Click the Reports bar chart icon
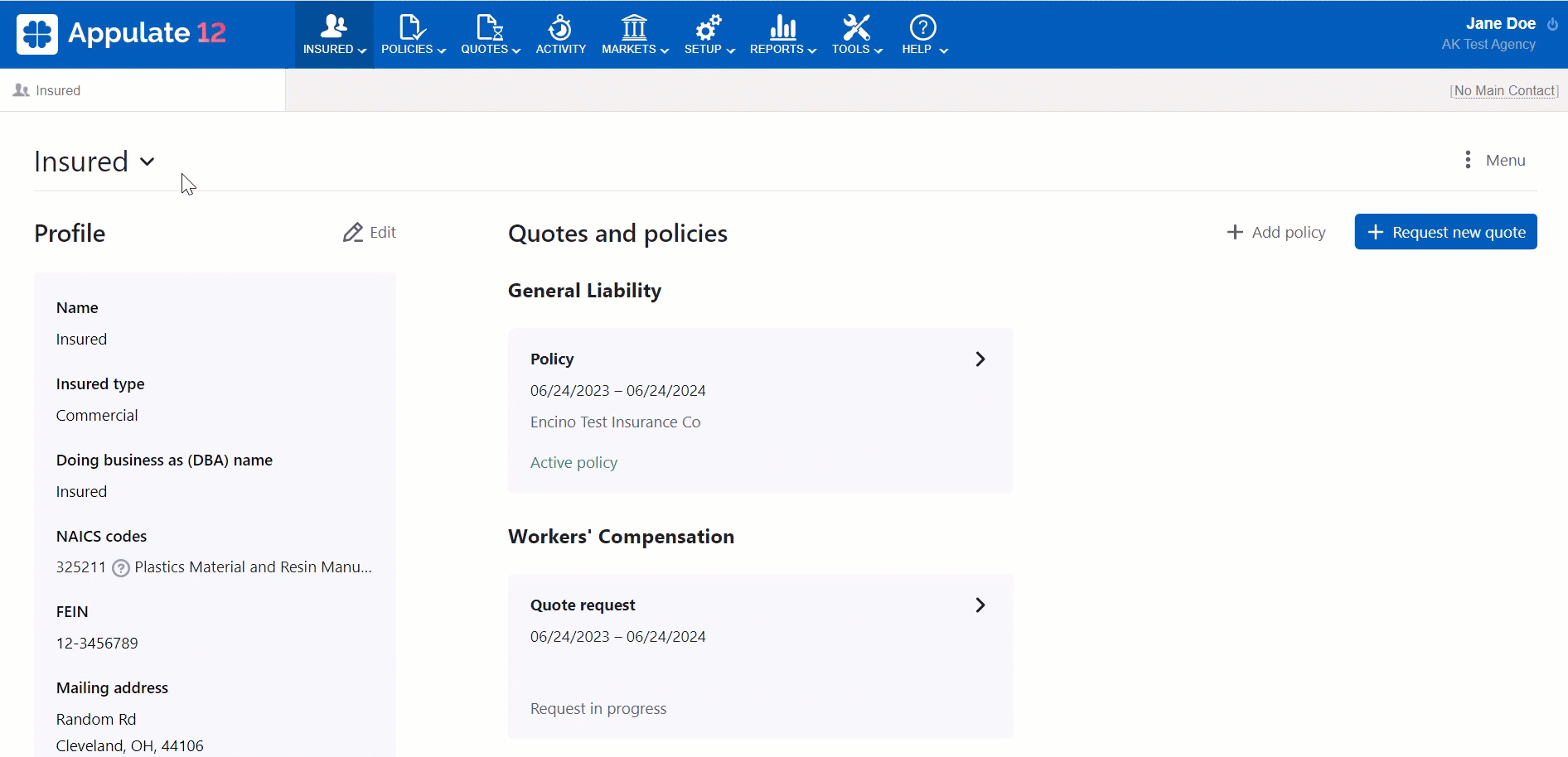The width and height of the screenshot is (1568, 757). (x=782, y=27)
